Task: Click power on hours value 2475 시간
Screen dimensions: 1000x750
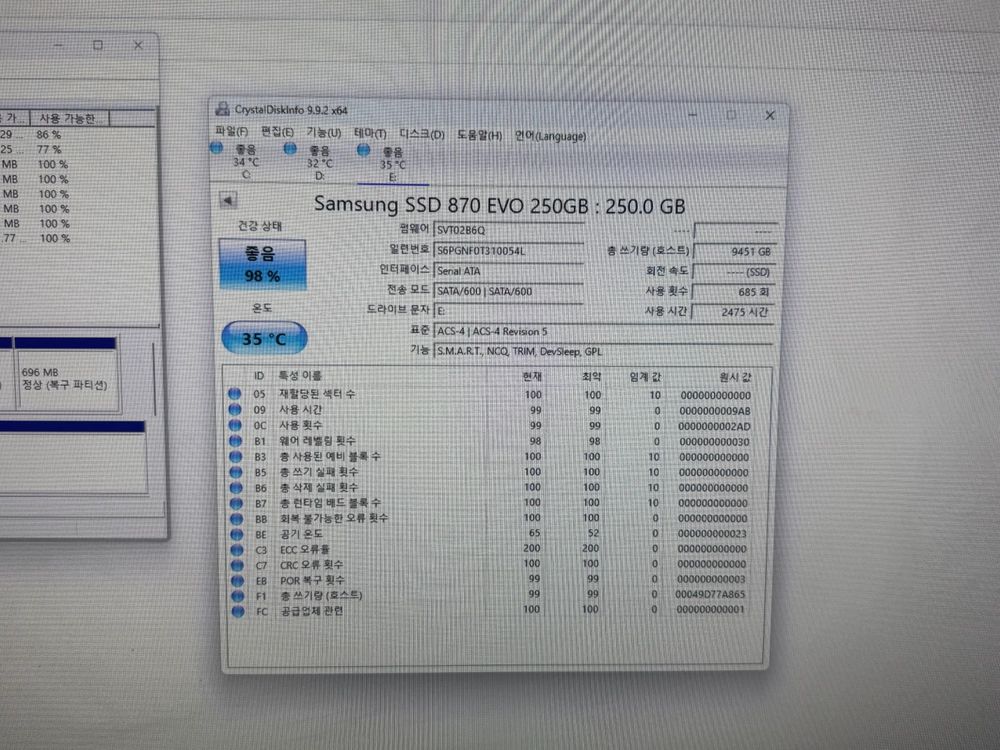Action: (733, 312)
